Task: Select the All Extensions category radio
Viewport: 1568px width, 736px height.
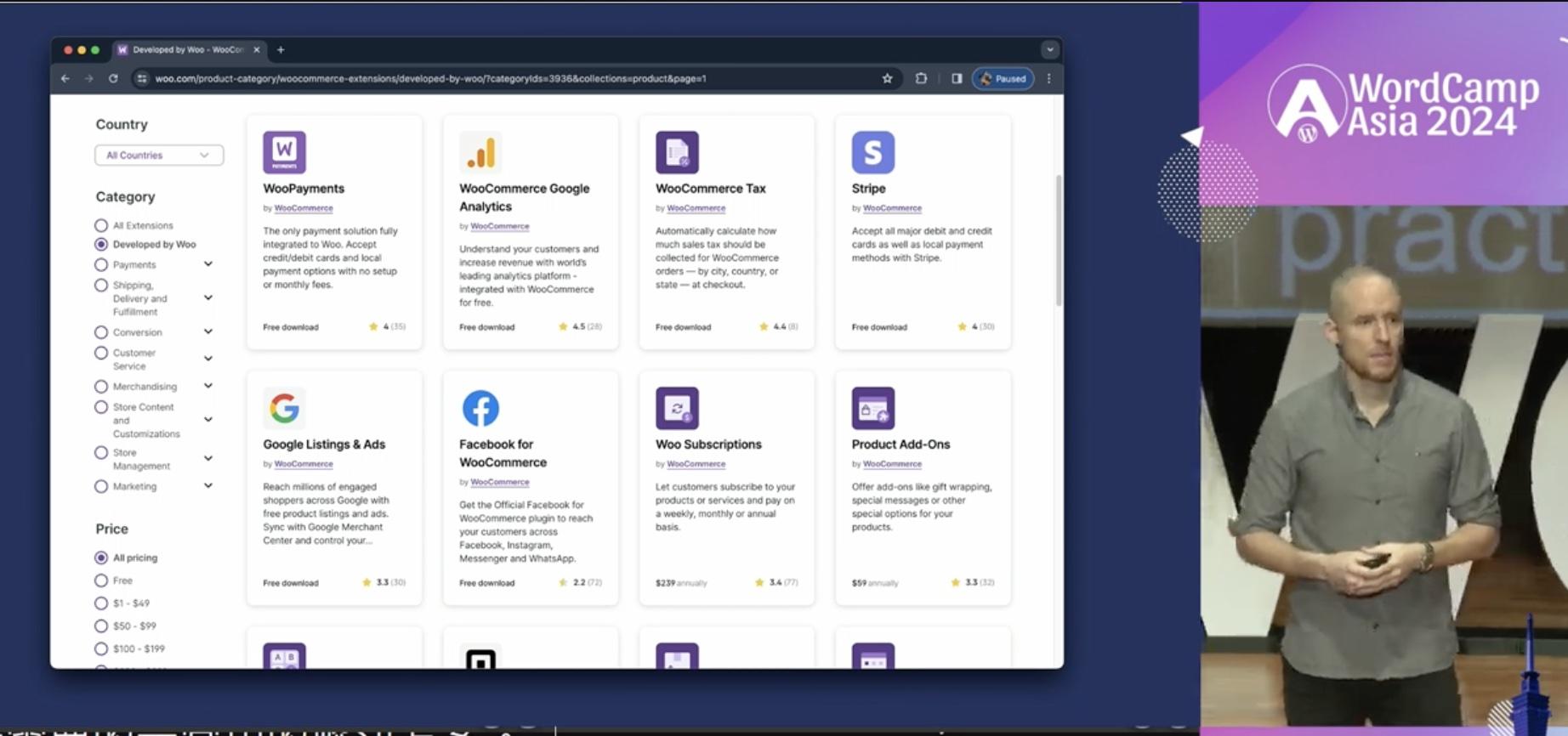Action: click(x=101, y=225)
